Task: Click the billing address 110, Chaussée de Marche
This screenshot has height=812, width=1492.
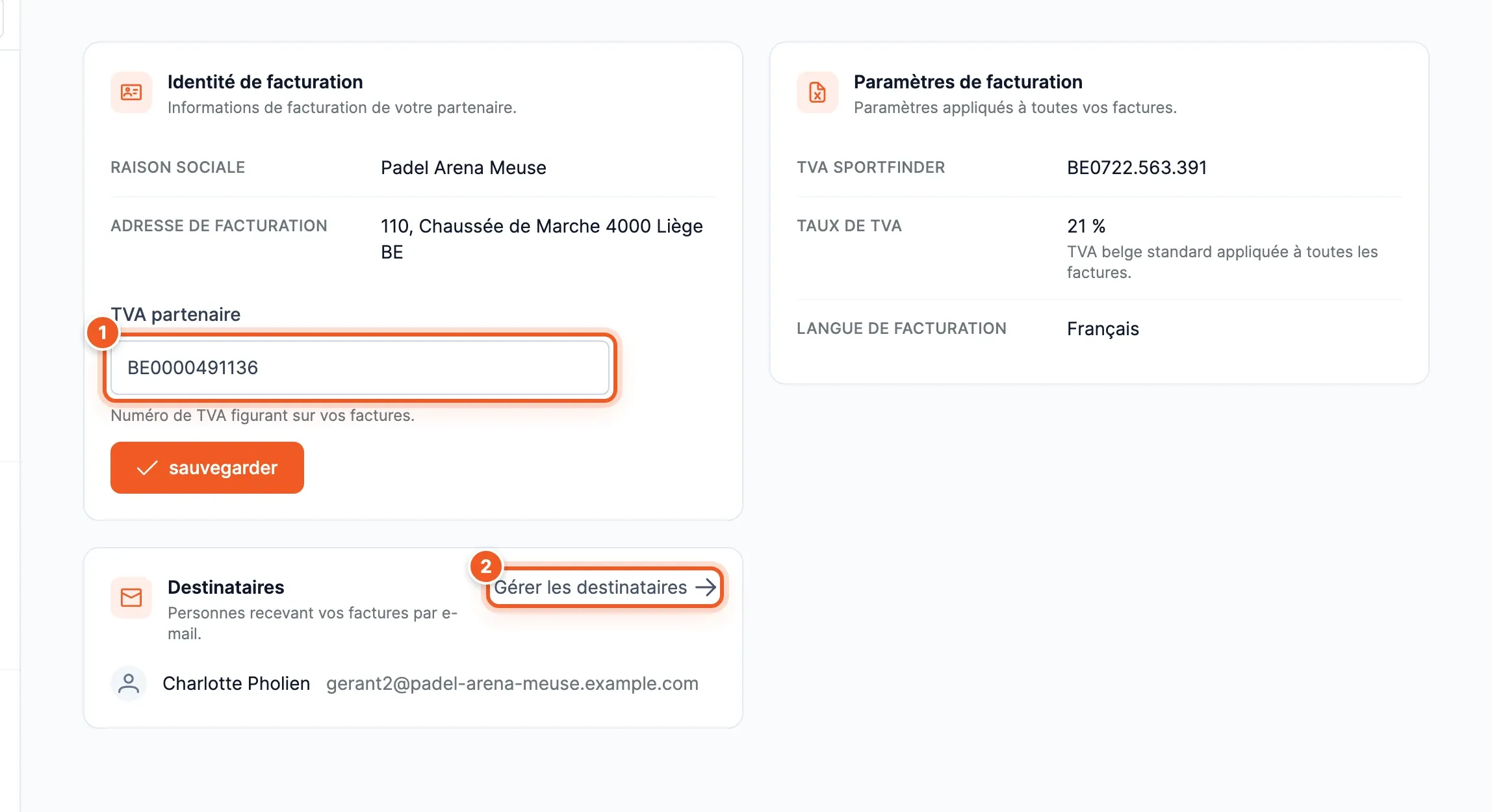Action: 542,239
